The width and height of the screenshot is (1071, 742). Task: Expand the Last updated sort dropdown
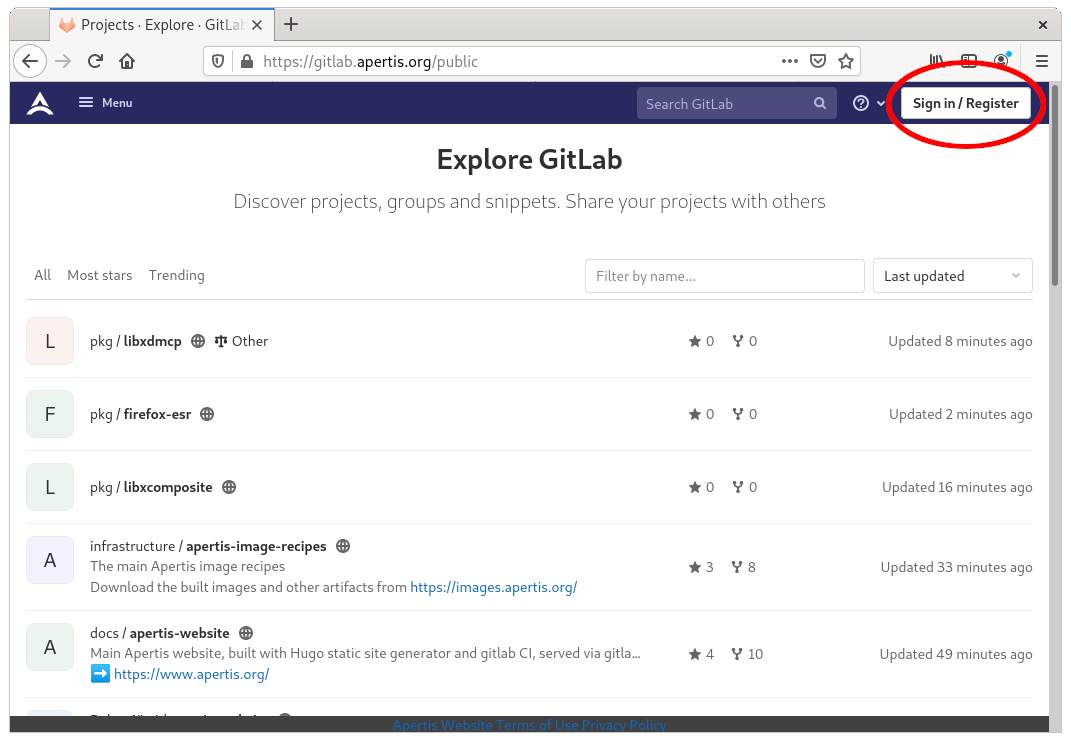(952, 276)
